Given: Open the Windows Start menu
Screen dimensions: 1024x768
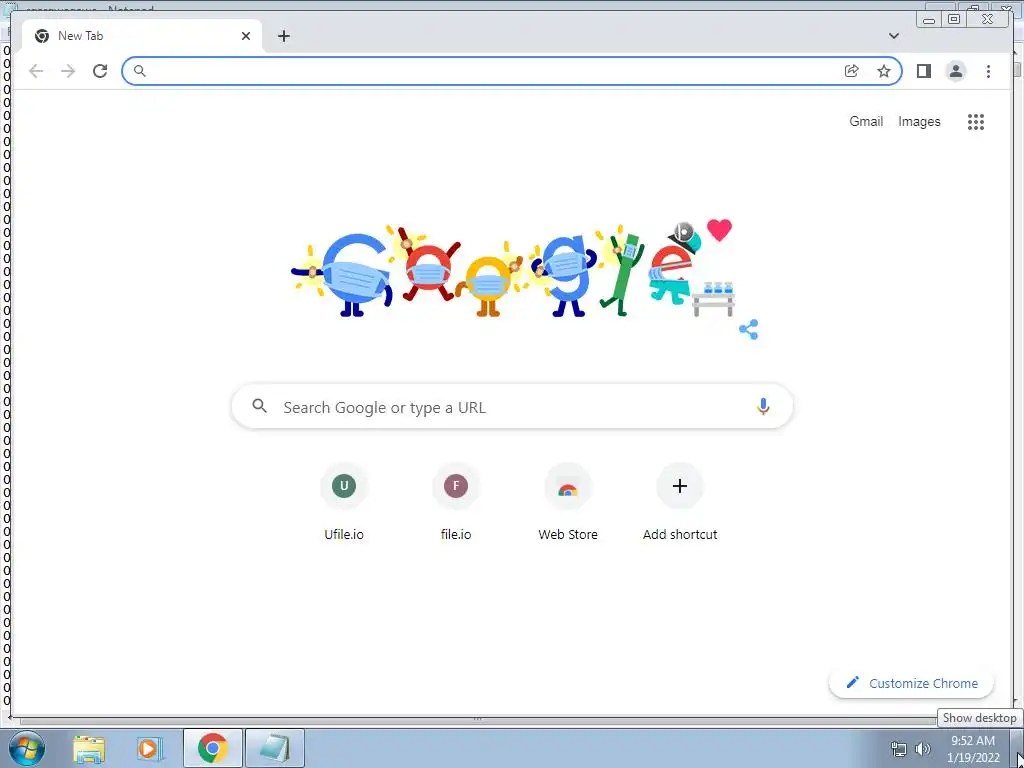Looking at the screenshot, I should pyautogui.click(x=25, y=748).
